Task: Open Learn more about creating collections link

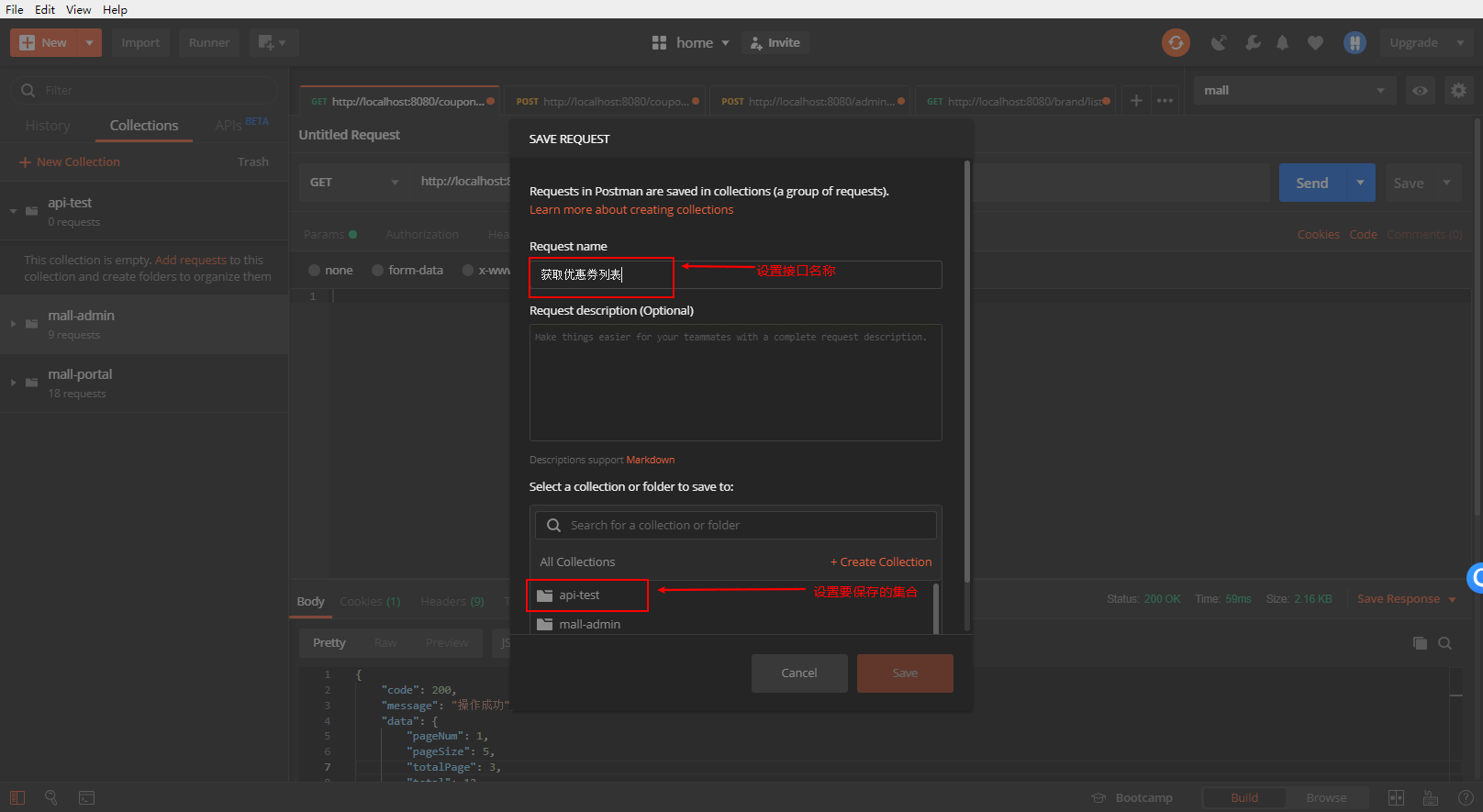Action: 631,209
